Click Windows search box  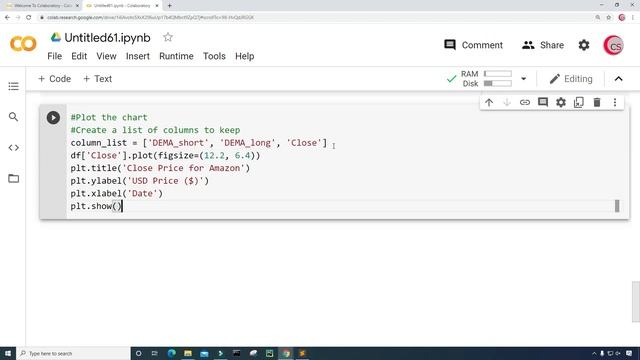(x=73, y=353)
